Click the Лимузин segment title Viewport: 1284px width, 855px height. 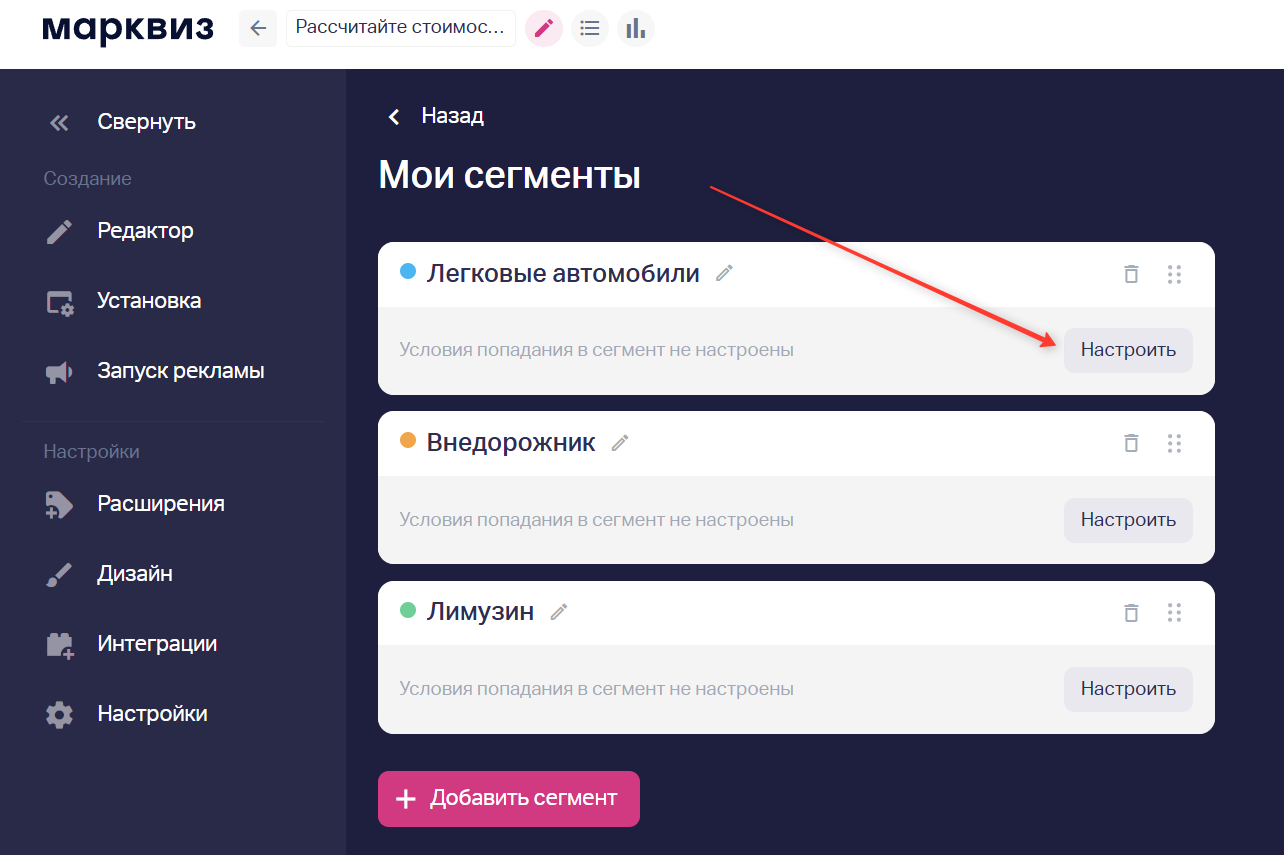click(x=480, y=611)
